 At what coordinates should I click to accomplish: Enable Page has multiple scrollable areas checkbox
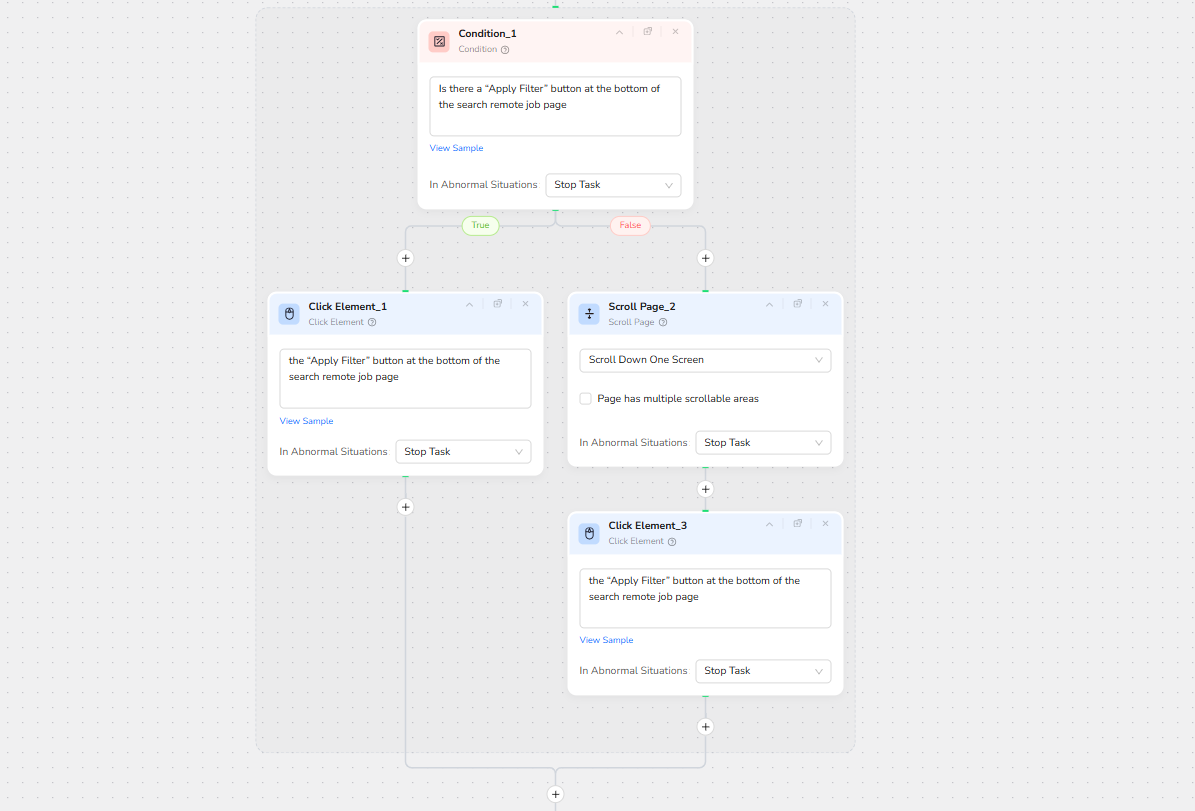[586, 399]
